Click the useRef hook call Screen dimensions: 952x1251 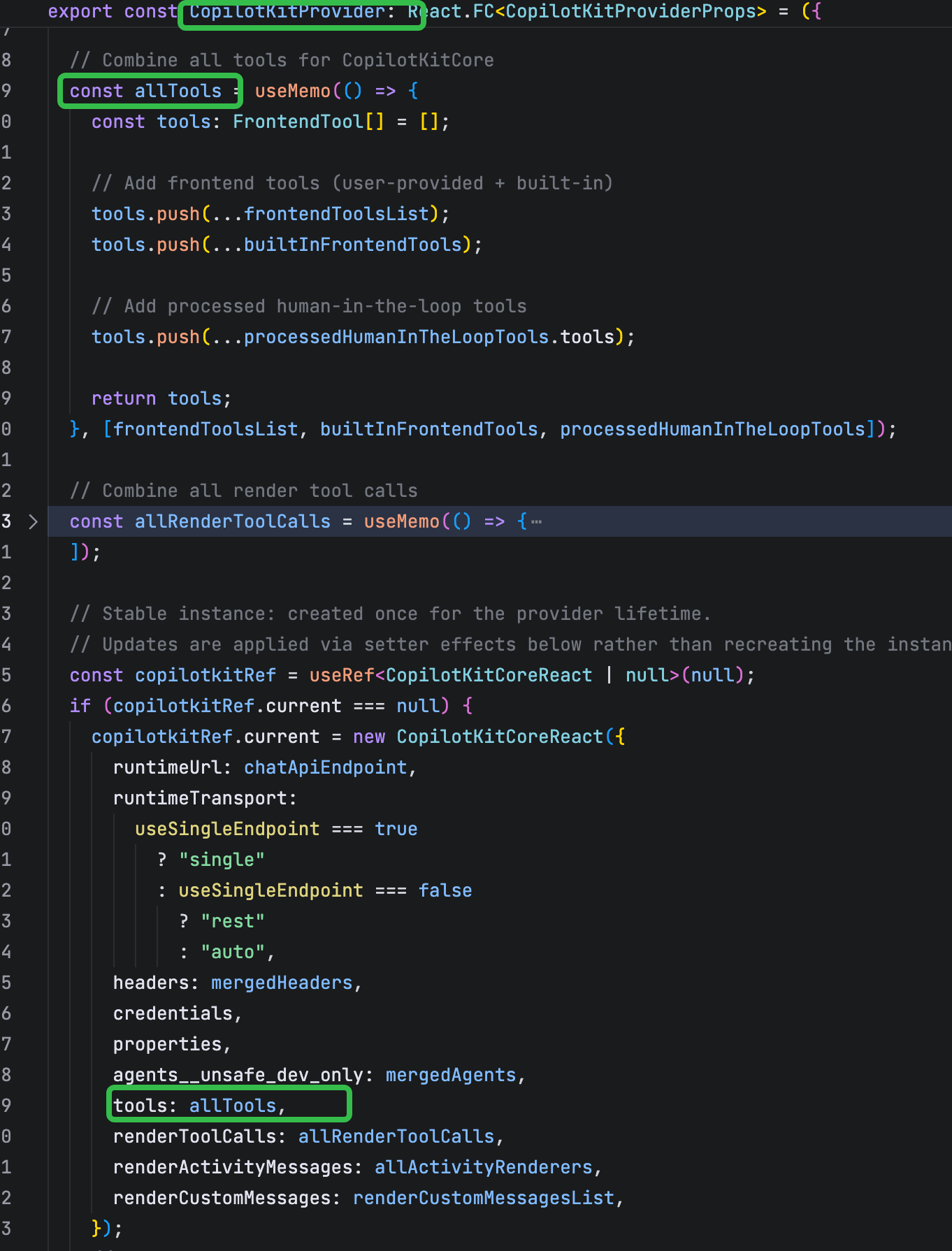coord(342,675)
